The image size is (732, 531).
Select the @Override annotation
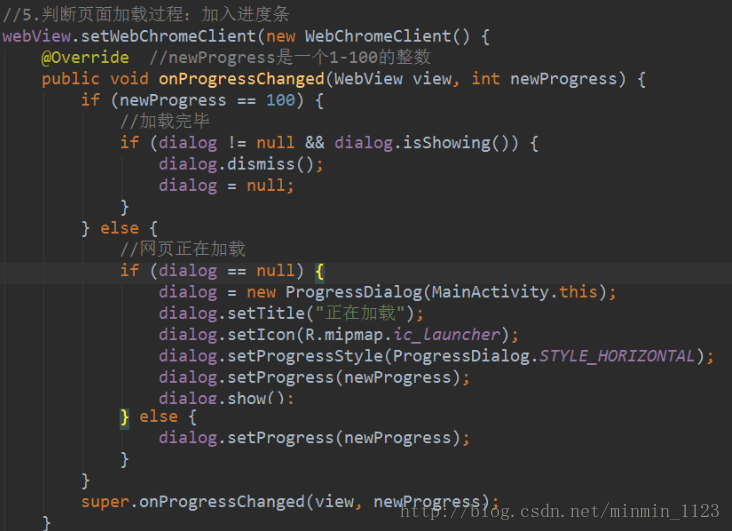[x=85, y=57]
